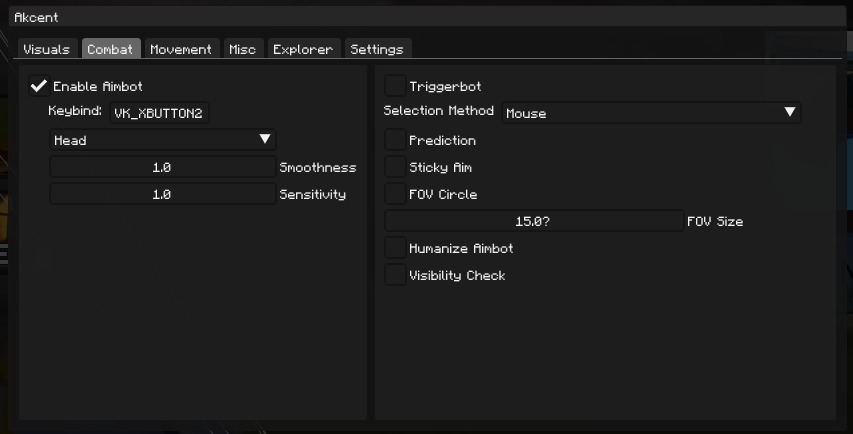The width and height of the screenshot is (853, 434).
Task: Tick the Visibility Check checkbox
Action: tap(395, 275)
